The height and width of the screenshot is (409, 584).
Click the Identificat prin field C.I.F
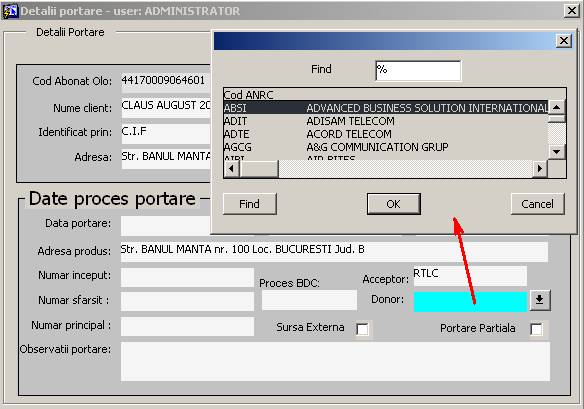(166, 134)
